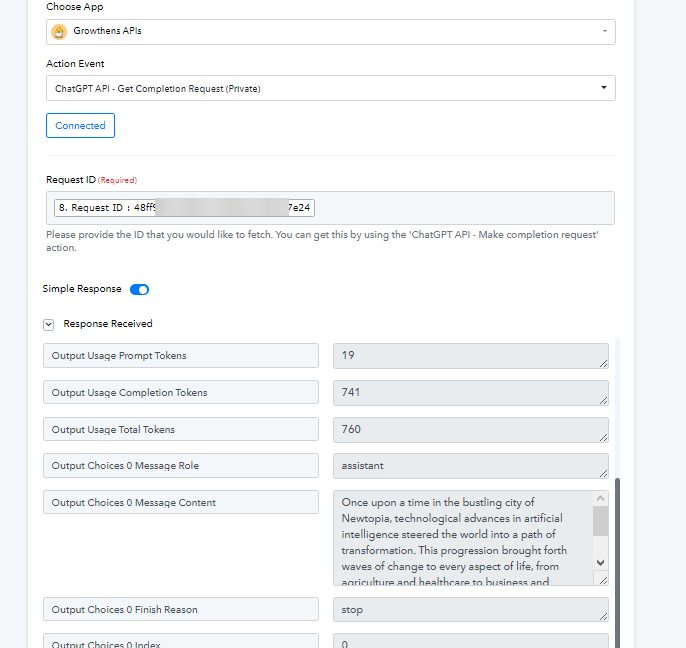Click the completion tokens value 741 field
Viewport: 686px width, 648px height.
coord(471,392)
